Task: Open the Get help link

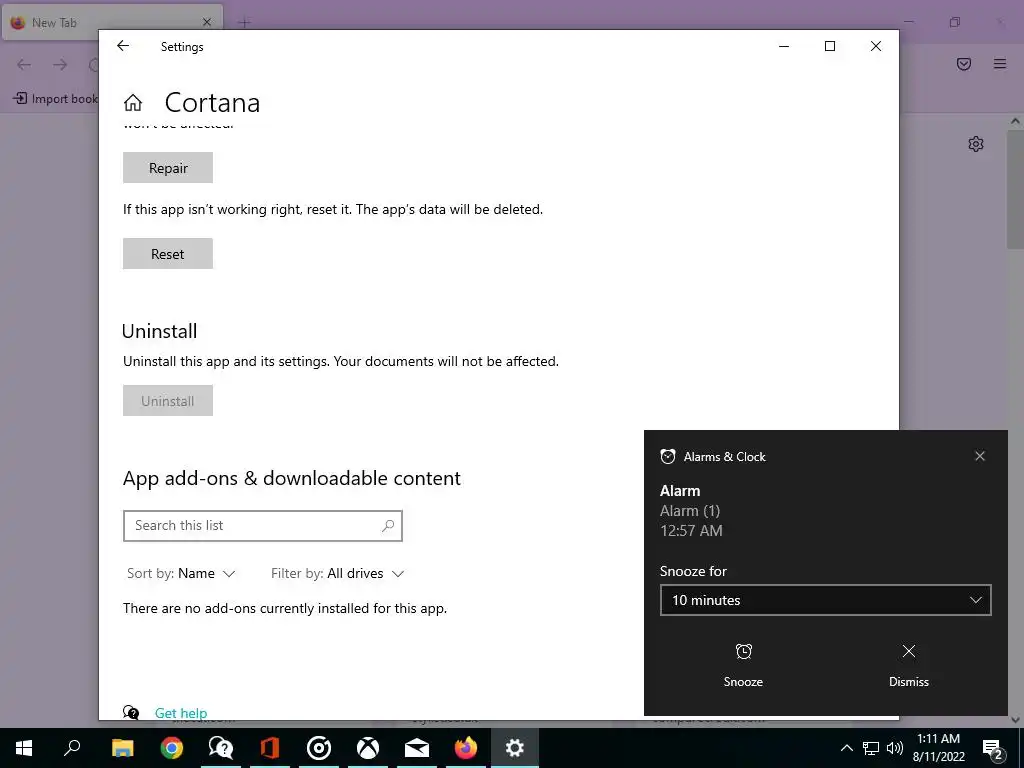Action: pyautogui.click(x=181, y=712)
